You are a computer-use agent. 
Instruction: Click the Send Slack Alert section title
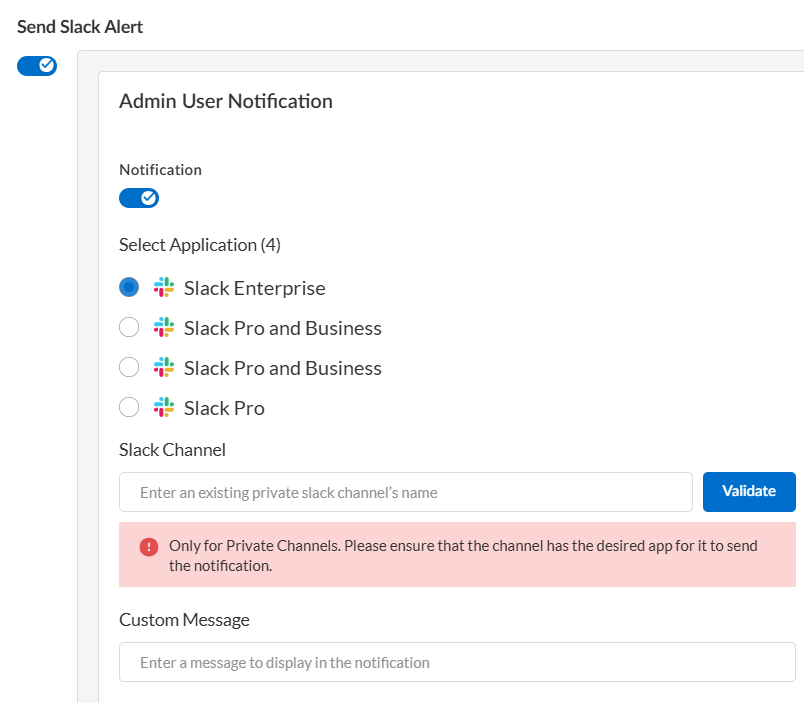pos(80,27)
